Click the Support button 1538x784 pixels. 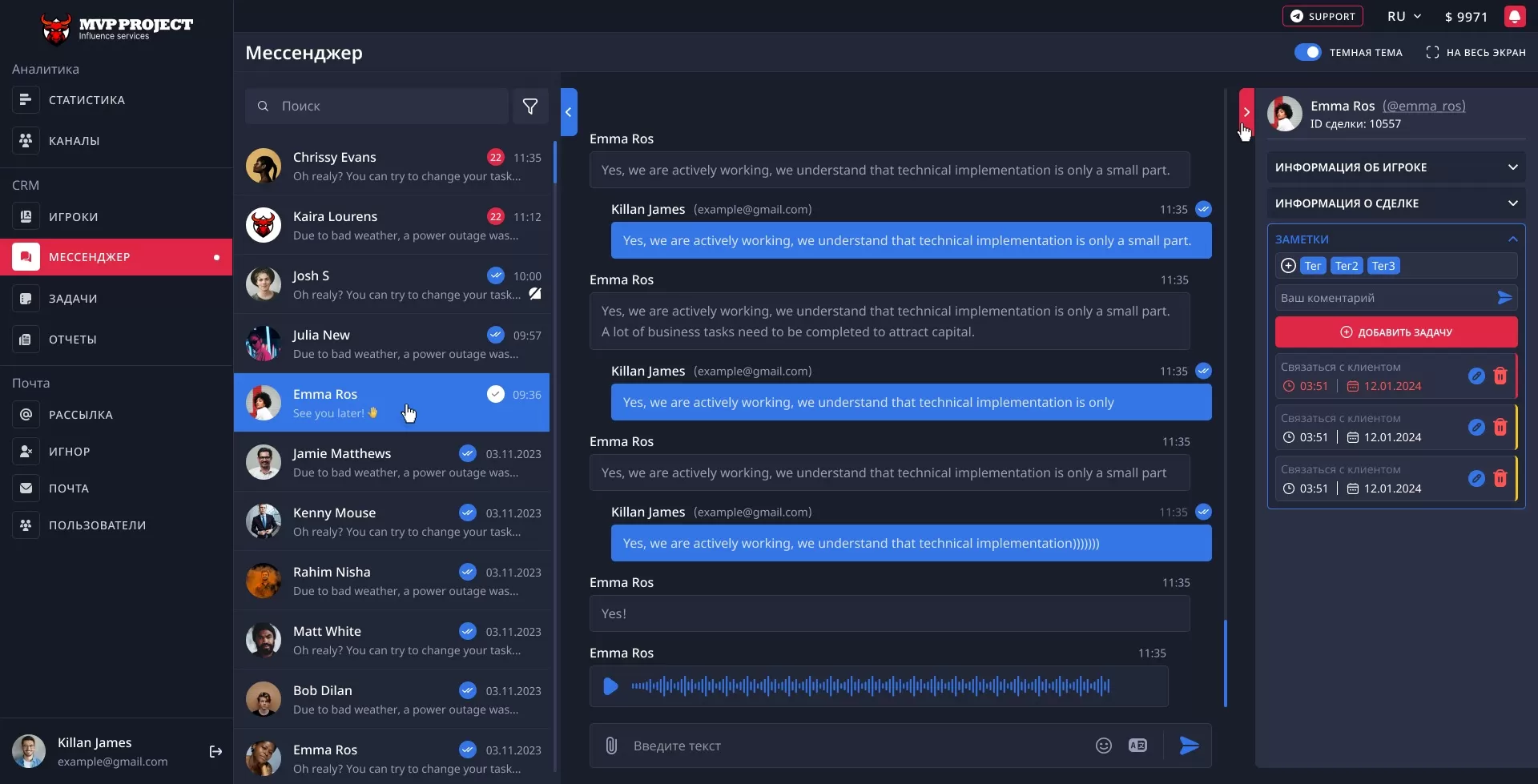click(x=1322, y=17)
